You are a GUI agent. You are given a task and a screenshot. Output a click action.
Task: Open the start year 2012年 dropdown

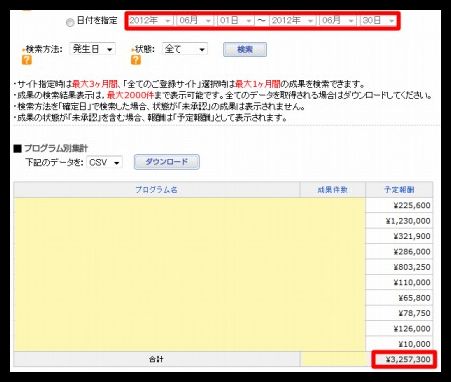[150, 21]
